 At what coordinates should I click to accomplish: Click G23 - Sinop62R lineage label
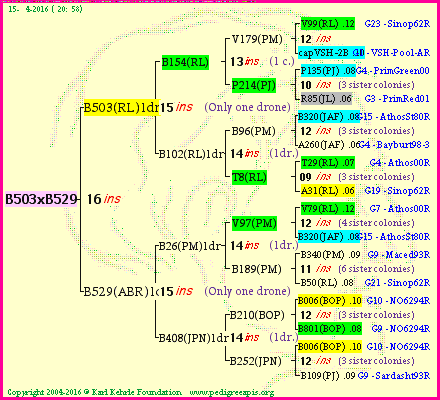pyautogui.click(x=397, y=24)
